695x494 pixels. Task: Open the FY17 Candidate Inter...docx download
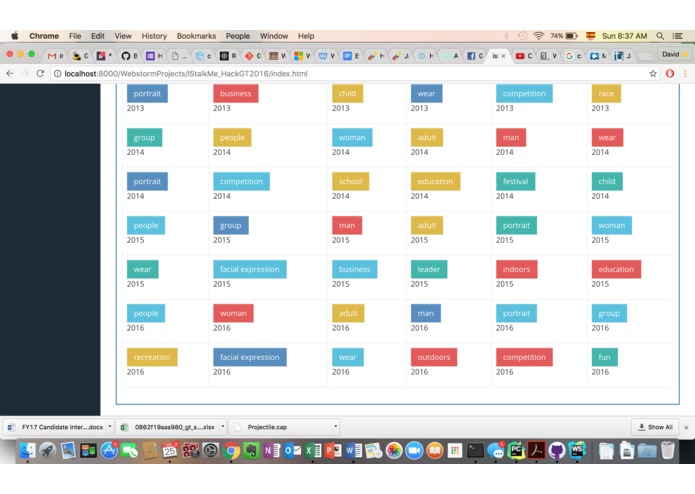click(57, 427)
